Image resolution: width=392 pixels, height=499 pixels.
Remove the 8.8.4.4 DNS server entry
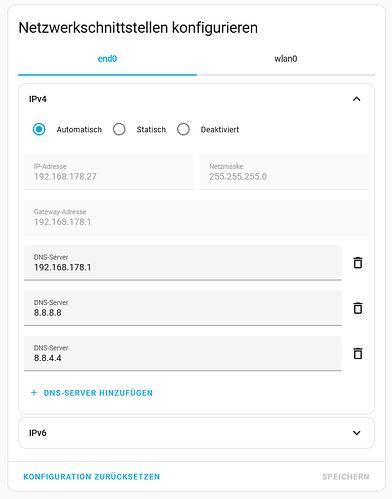tap(358, 353)
